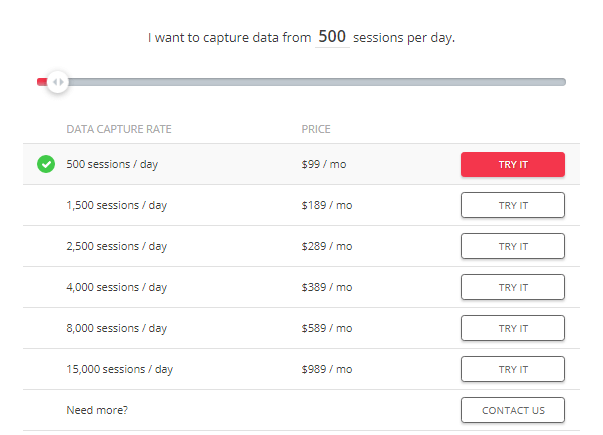Click the 500 sessions input field
The width and height of the screenshot is (603, 435).
[332, 37]
